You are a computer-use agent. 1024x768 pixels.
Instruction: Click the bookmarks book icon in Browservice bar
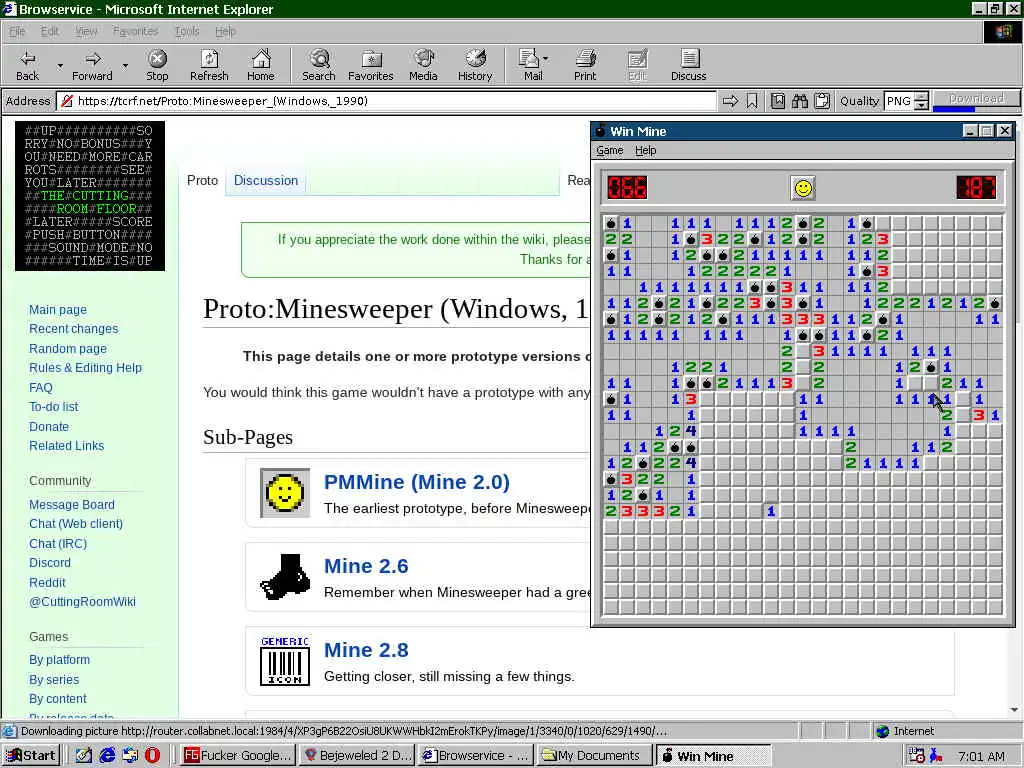click(777, 101)
